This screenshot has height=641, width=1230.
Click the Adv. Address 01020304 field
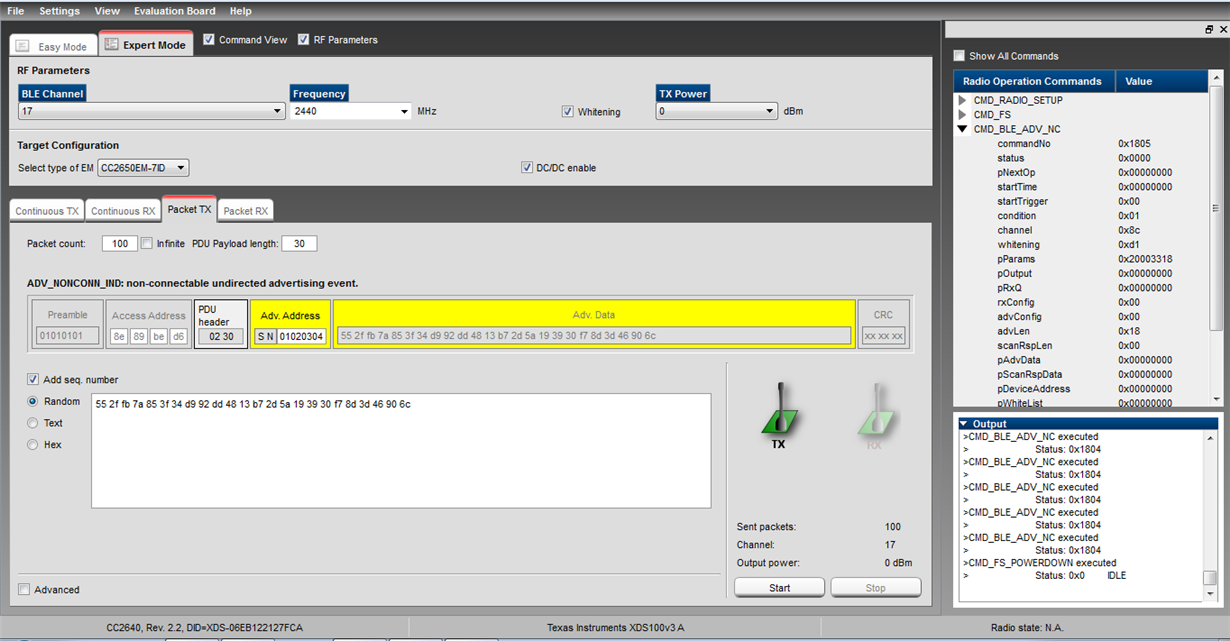coord(302,336)
